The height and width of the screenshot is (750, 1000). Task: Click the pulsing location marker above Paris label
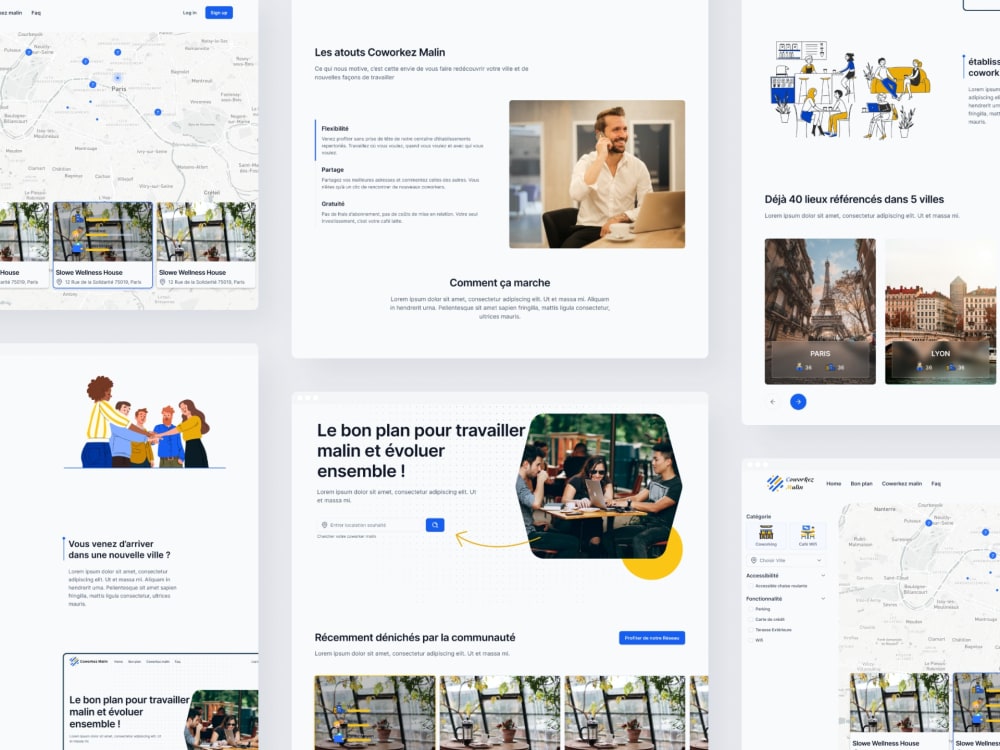pyautogui.click(x=117, y=78)
